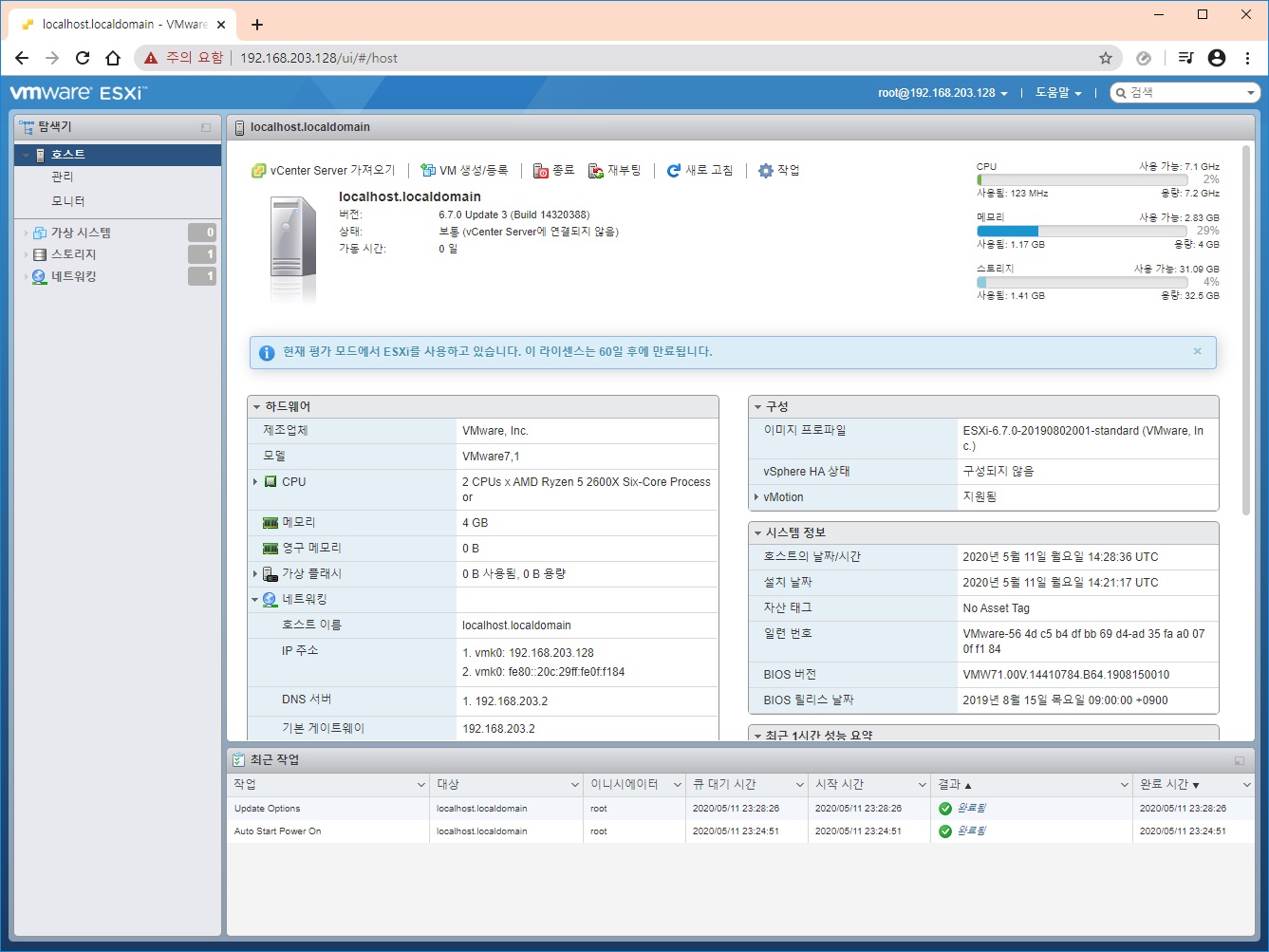Expand the CPU row in hardware

(255, 482)
